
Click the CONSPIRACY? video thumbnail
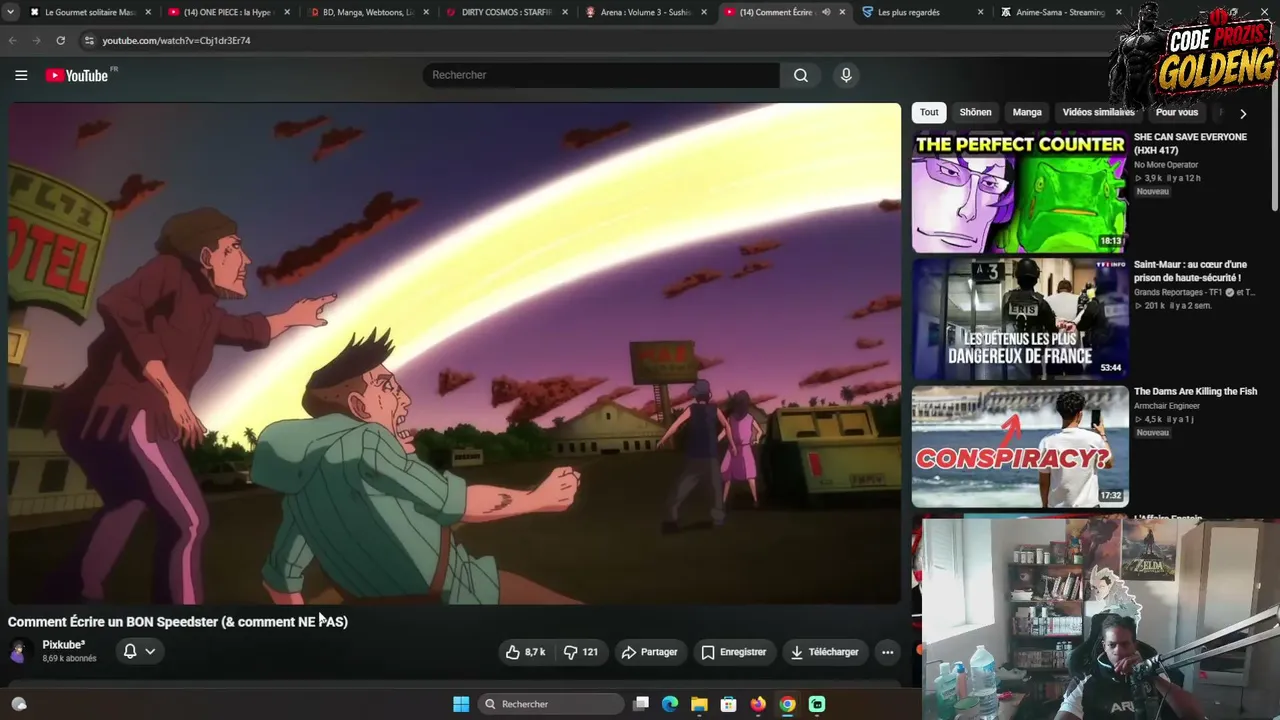(1020, 446)
